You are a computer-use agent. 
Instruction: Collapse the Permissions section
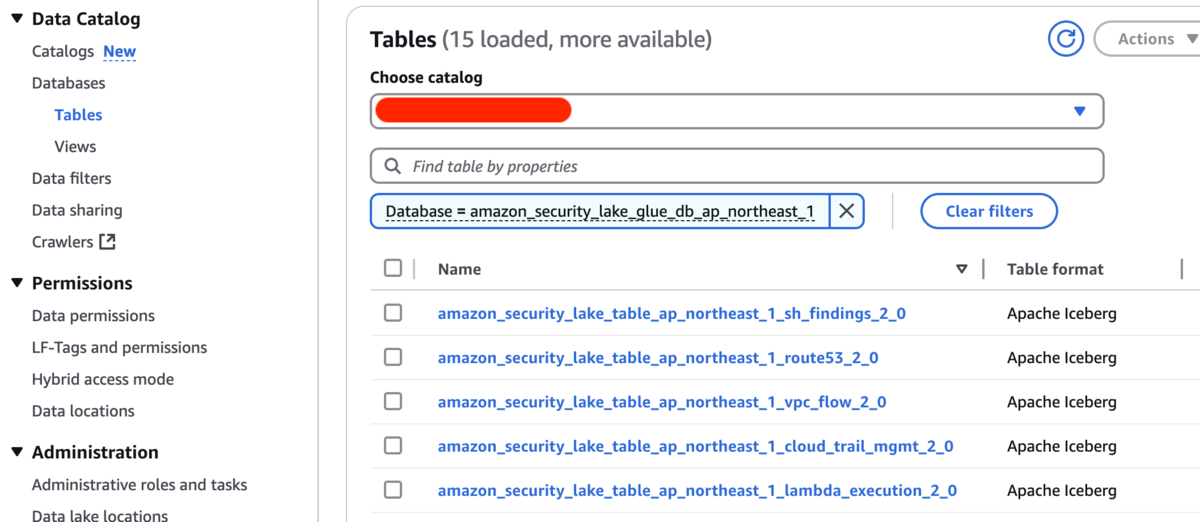click(16, 283)
